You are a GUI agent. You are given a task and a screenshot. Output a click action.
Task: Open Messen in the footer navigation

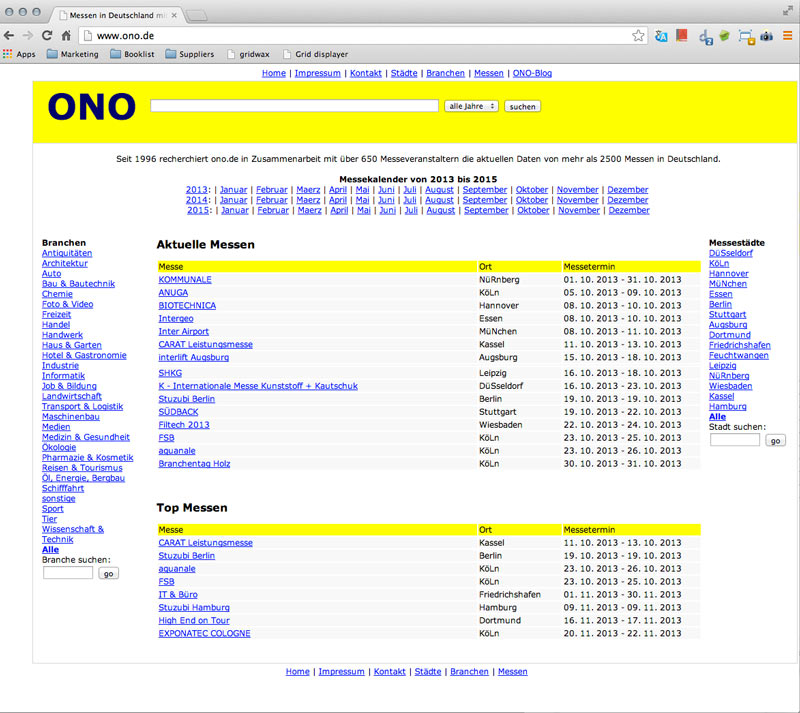tap(512, 672)
